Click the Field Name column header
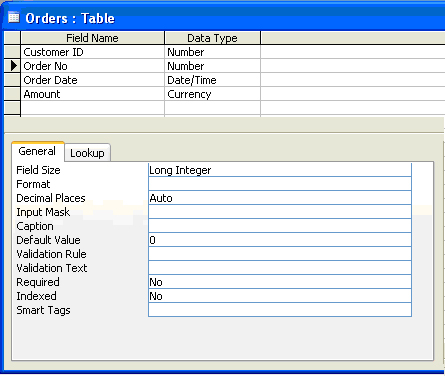445x376 pixels. (x=93, y=38)
